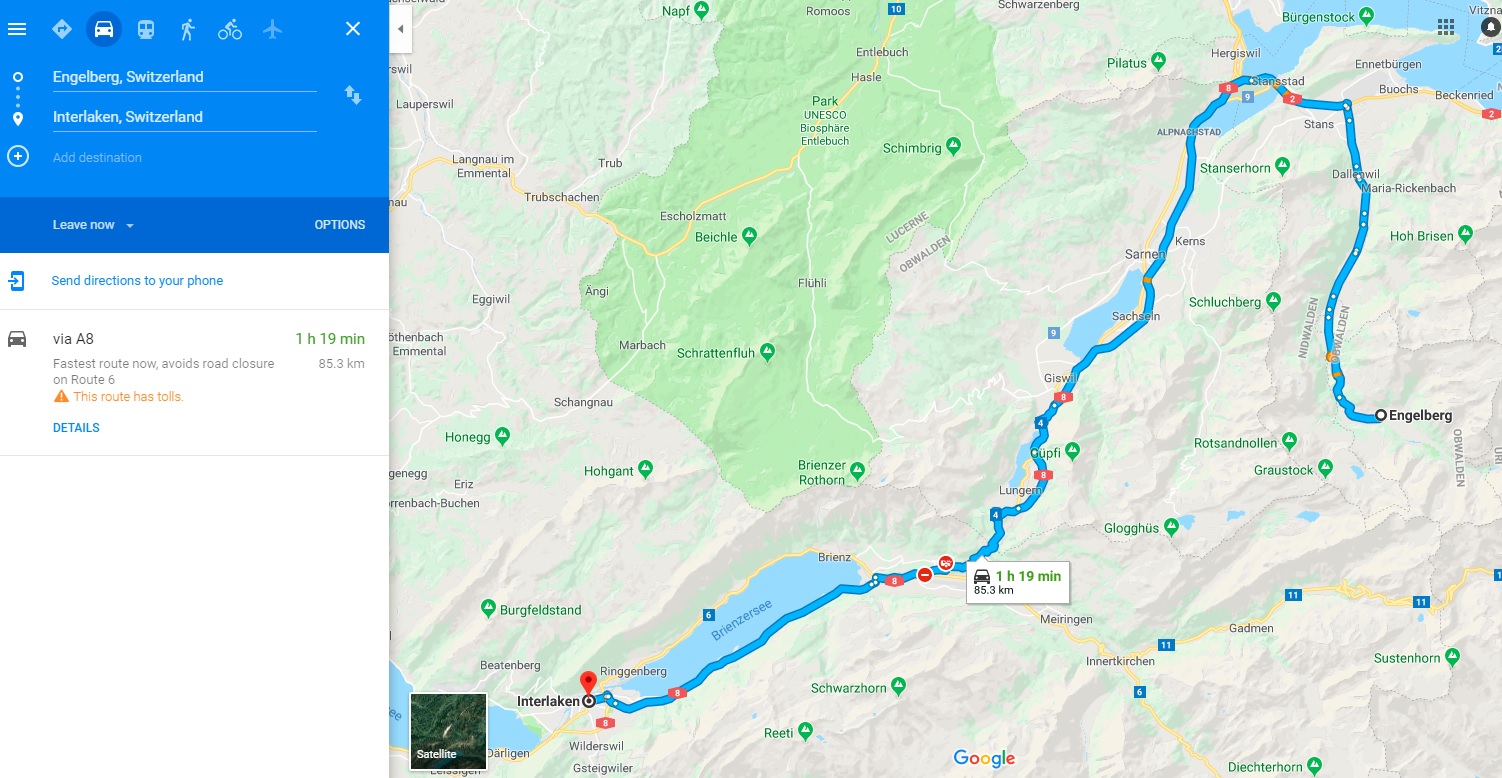Edit the Interlaken, Switzerland destination field
The height and width of the screenshot is (778, 1502).
[x=184, y=117]
